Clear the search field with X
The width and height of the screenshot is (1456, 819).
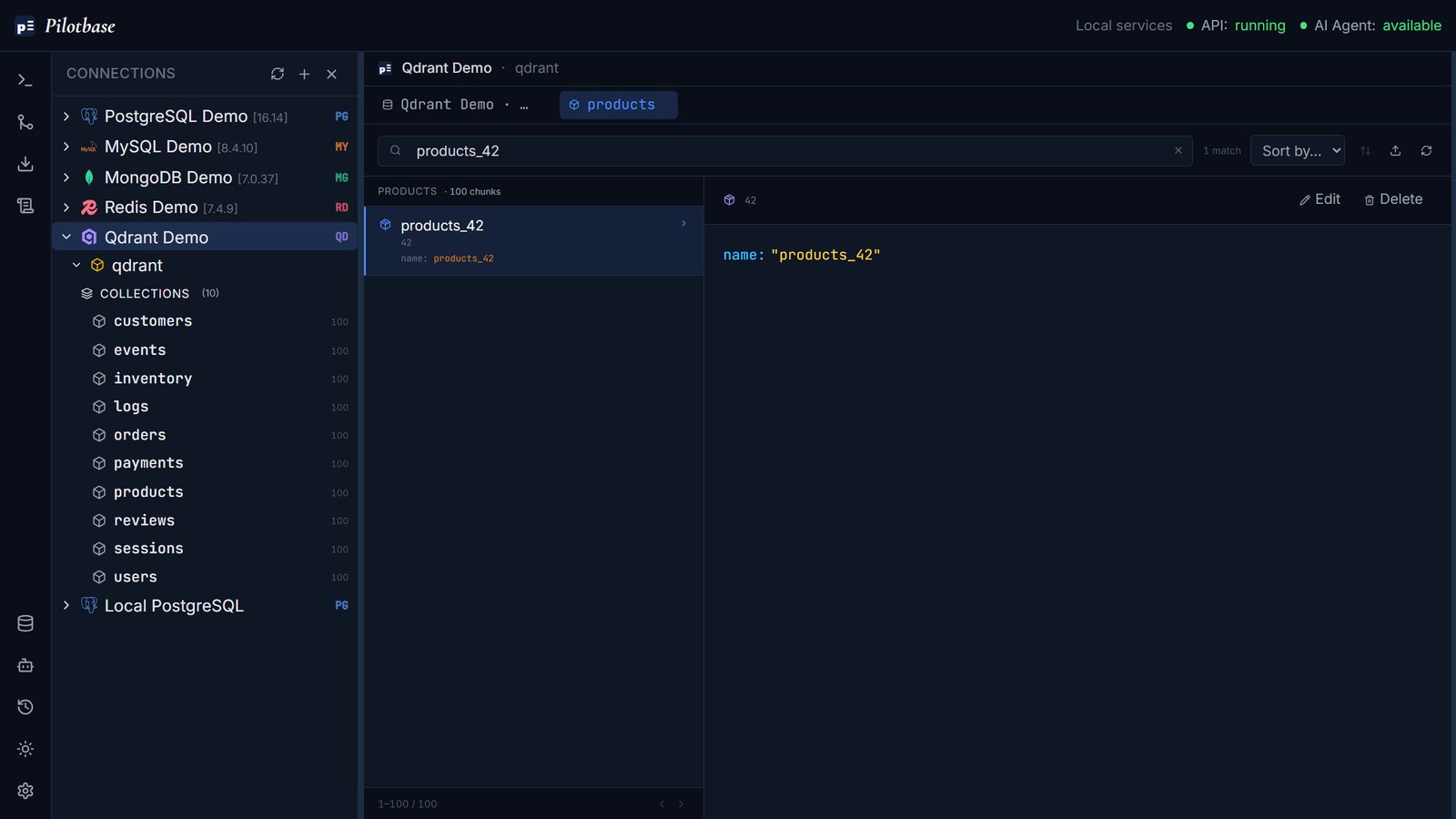point(1178,150)
